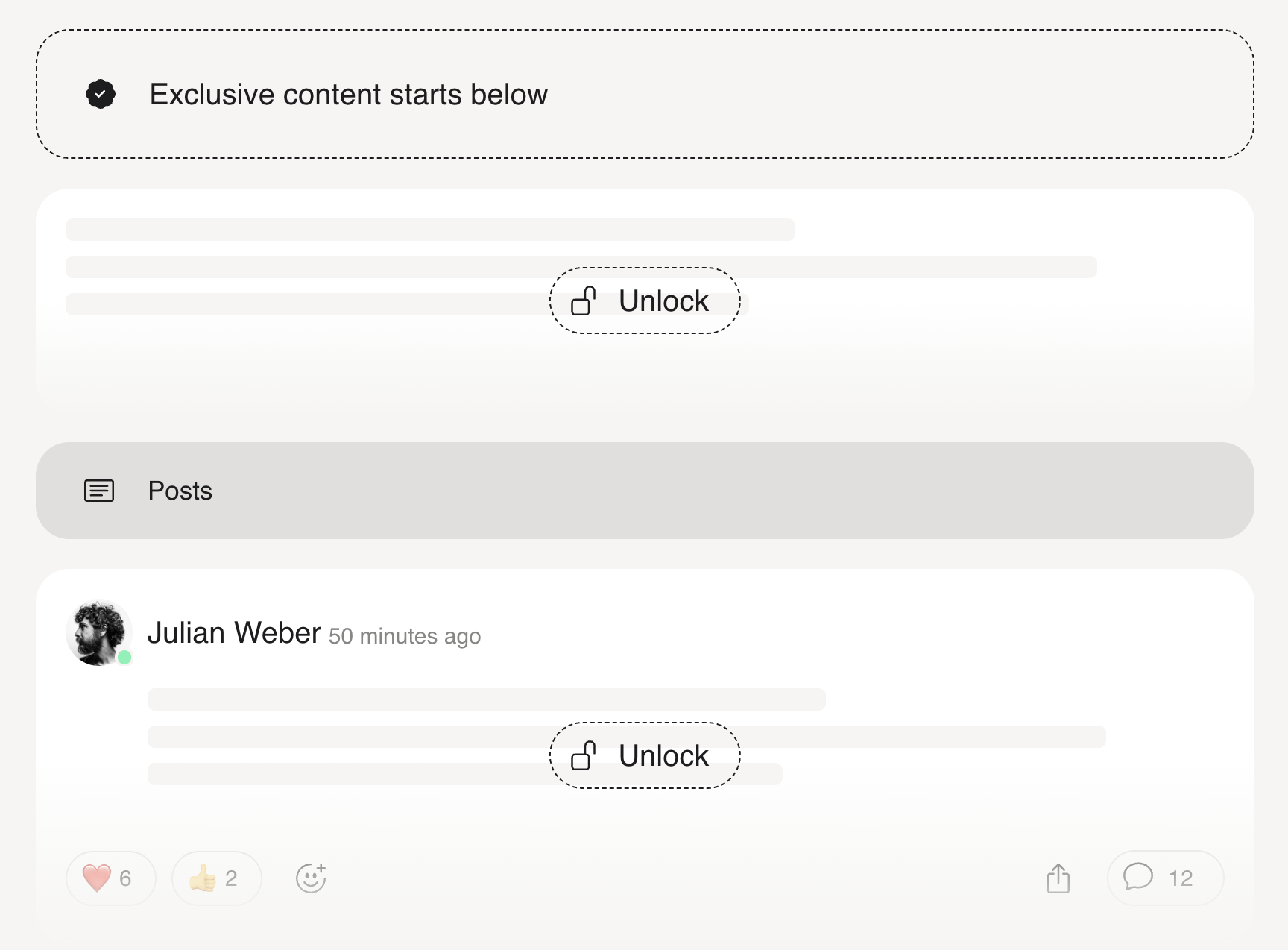The width and height of the screenshot is (1288, 950).
Task: Share Julian Weber's post
Action: 1058,878
